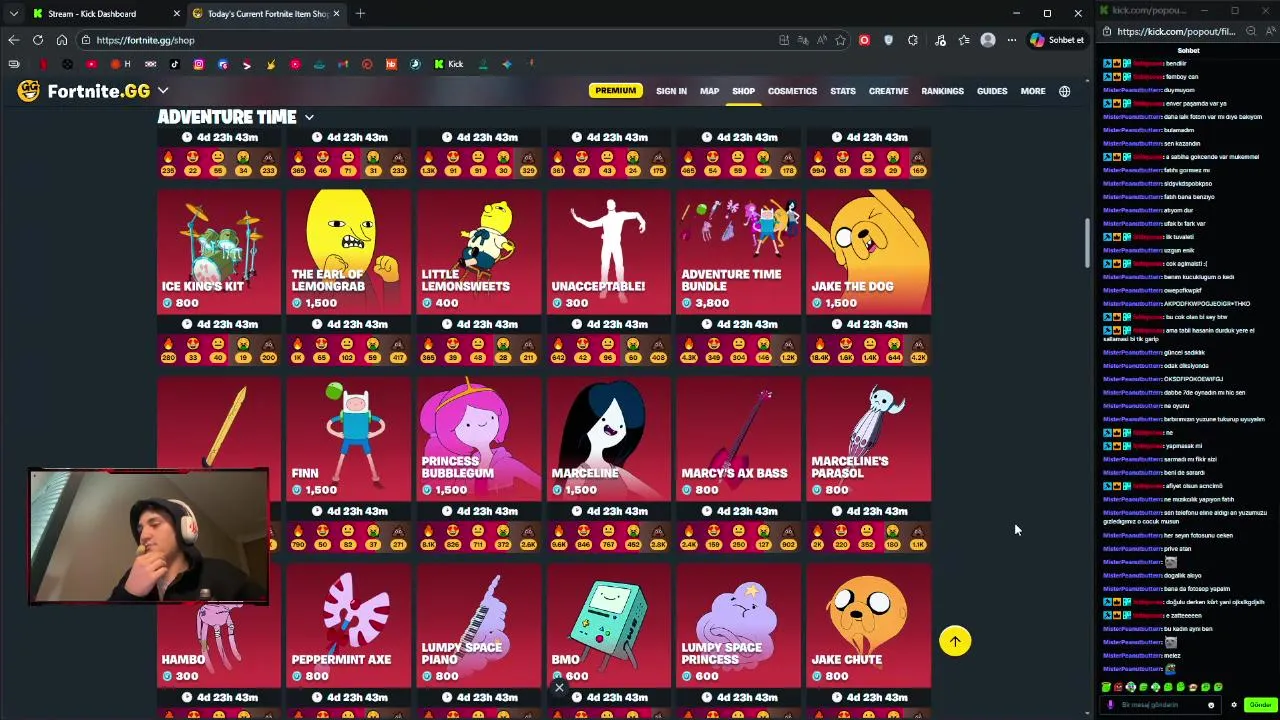Reload the Fortnite.GG page
The height and width of the screenshot is (720, 1280).
pos(38,40)
